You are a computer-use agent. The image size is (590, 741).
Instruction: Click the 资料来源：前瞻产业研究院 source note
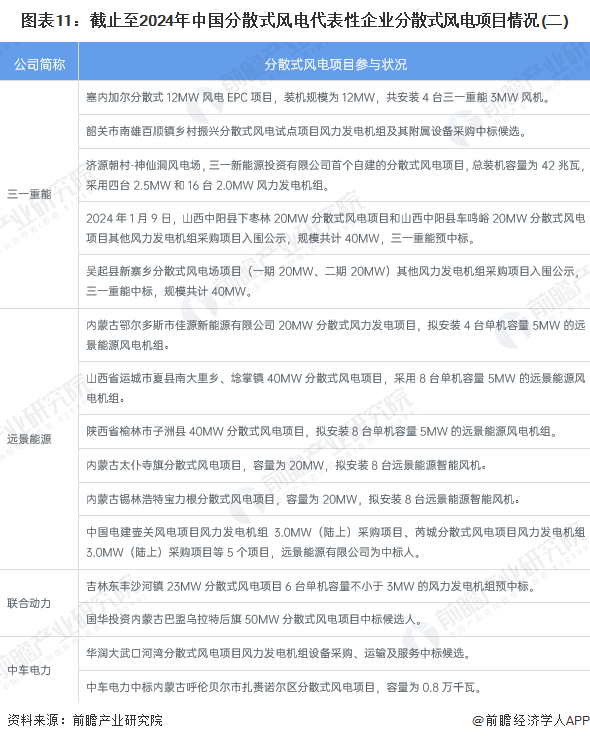coord(85,720)
